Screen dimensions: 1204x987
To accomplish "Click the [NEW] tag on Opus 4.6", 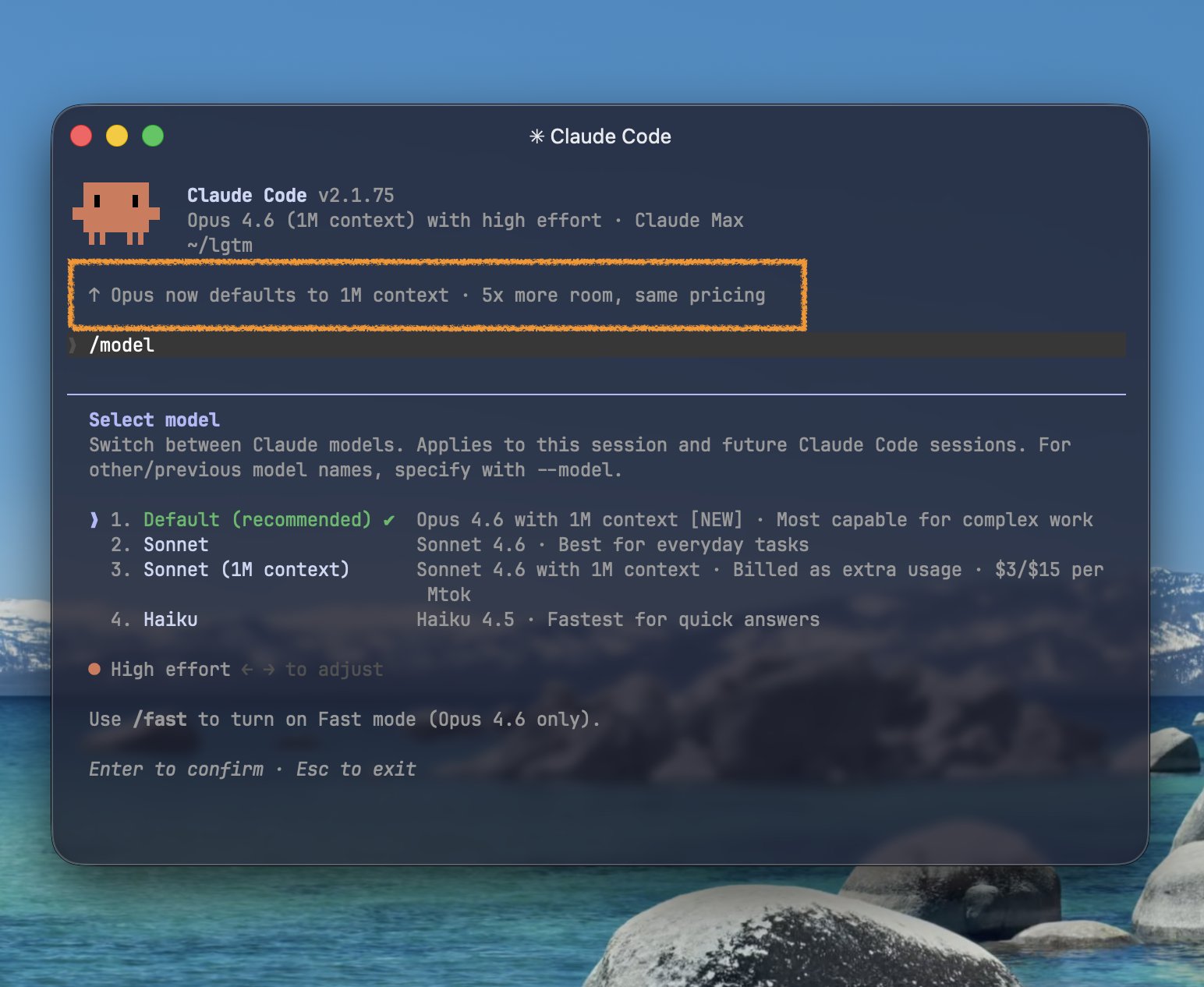I will [x=717, y=520].
